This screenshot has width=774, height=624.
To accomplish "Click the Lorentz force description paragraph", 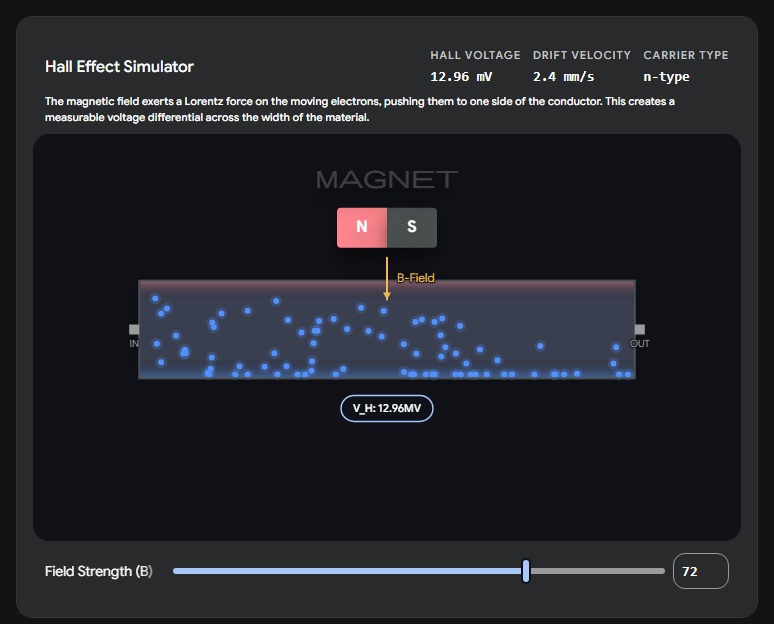I will tap(360, 109).
